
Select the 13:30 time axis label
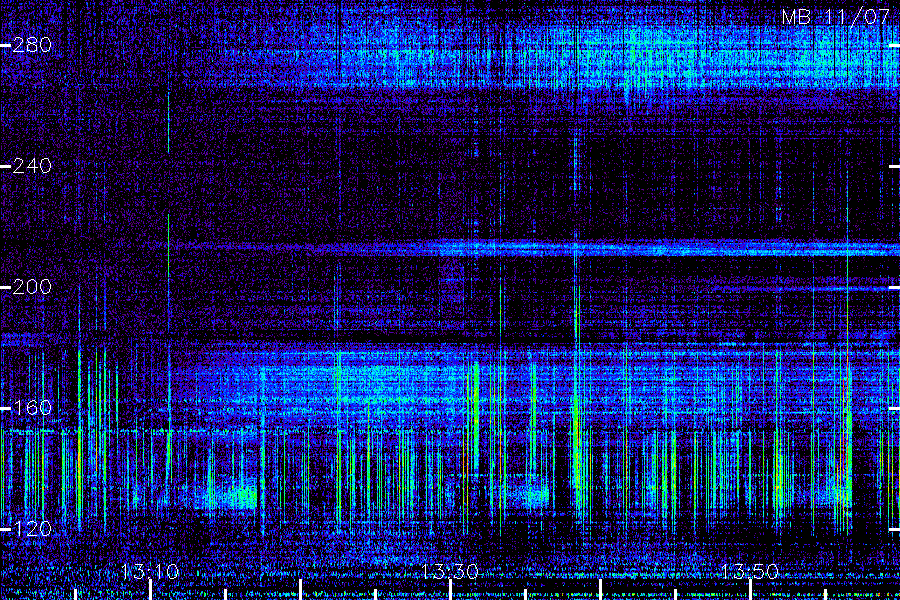(x=450, y=572)
